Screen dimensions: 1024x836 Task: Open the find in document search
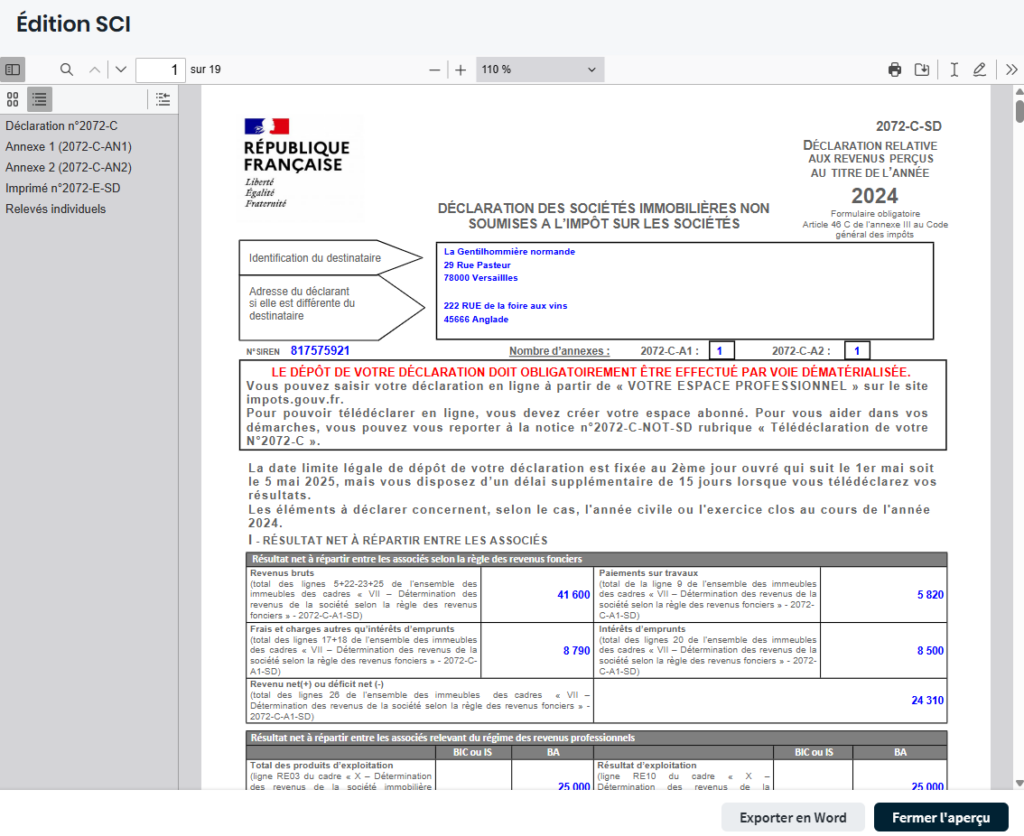coord(67,70)
